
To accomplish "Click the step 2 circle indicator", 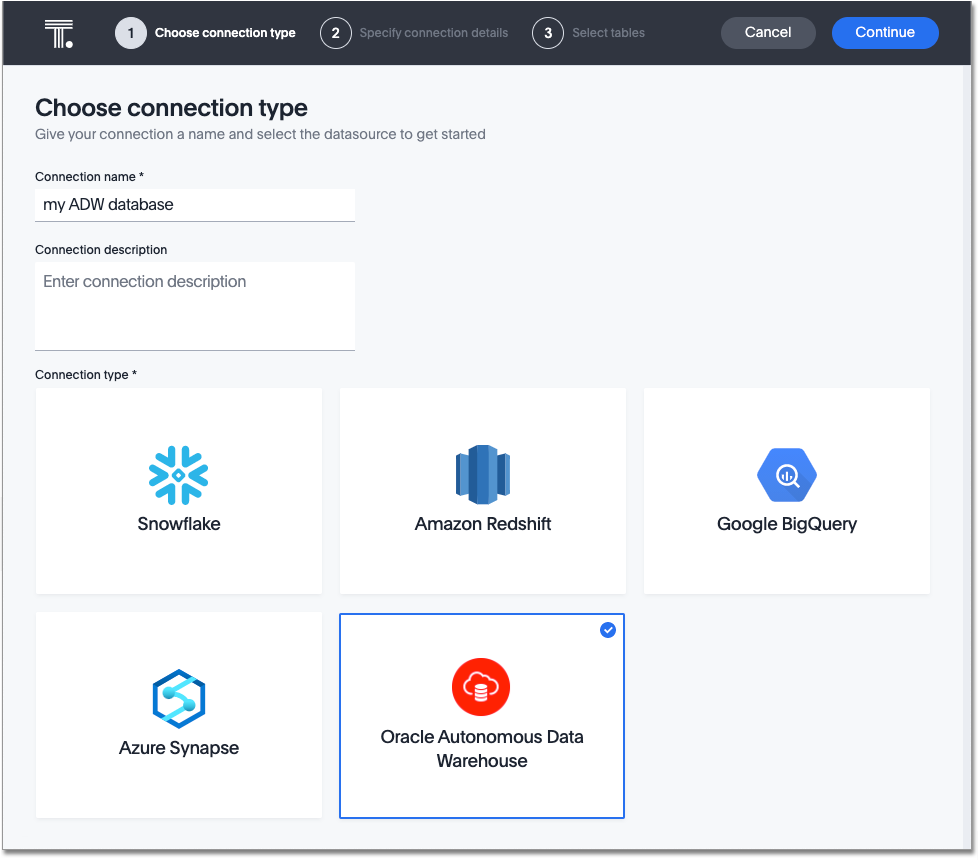I will tap(336, 33).
